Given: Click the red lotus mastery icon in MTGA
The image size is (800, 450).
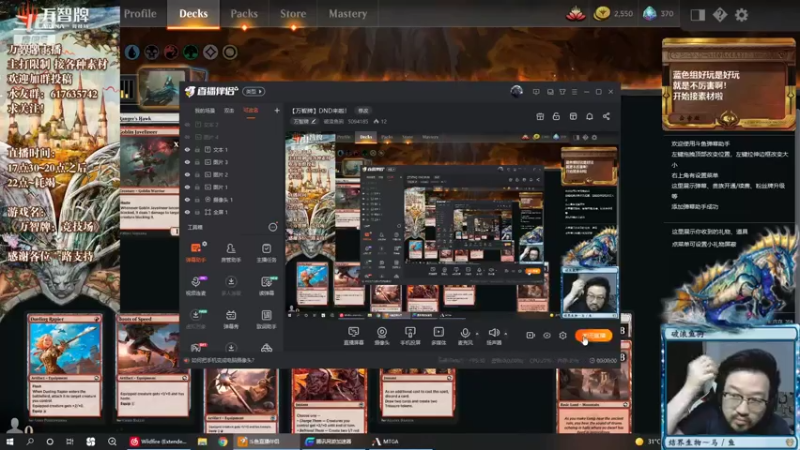Looking at the screenshot, I should click(576, 14).
